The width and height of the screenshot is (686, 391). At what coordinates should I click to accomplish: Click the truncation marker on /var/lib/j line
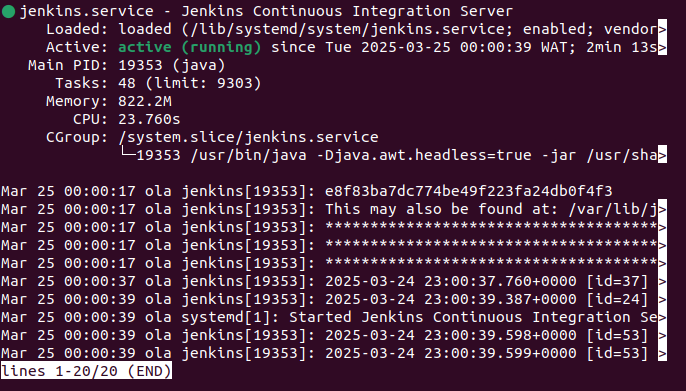point(662,209)
